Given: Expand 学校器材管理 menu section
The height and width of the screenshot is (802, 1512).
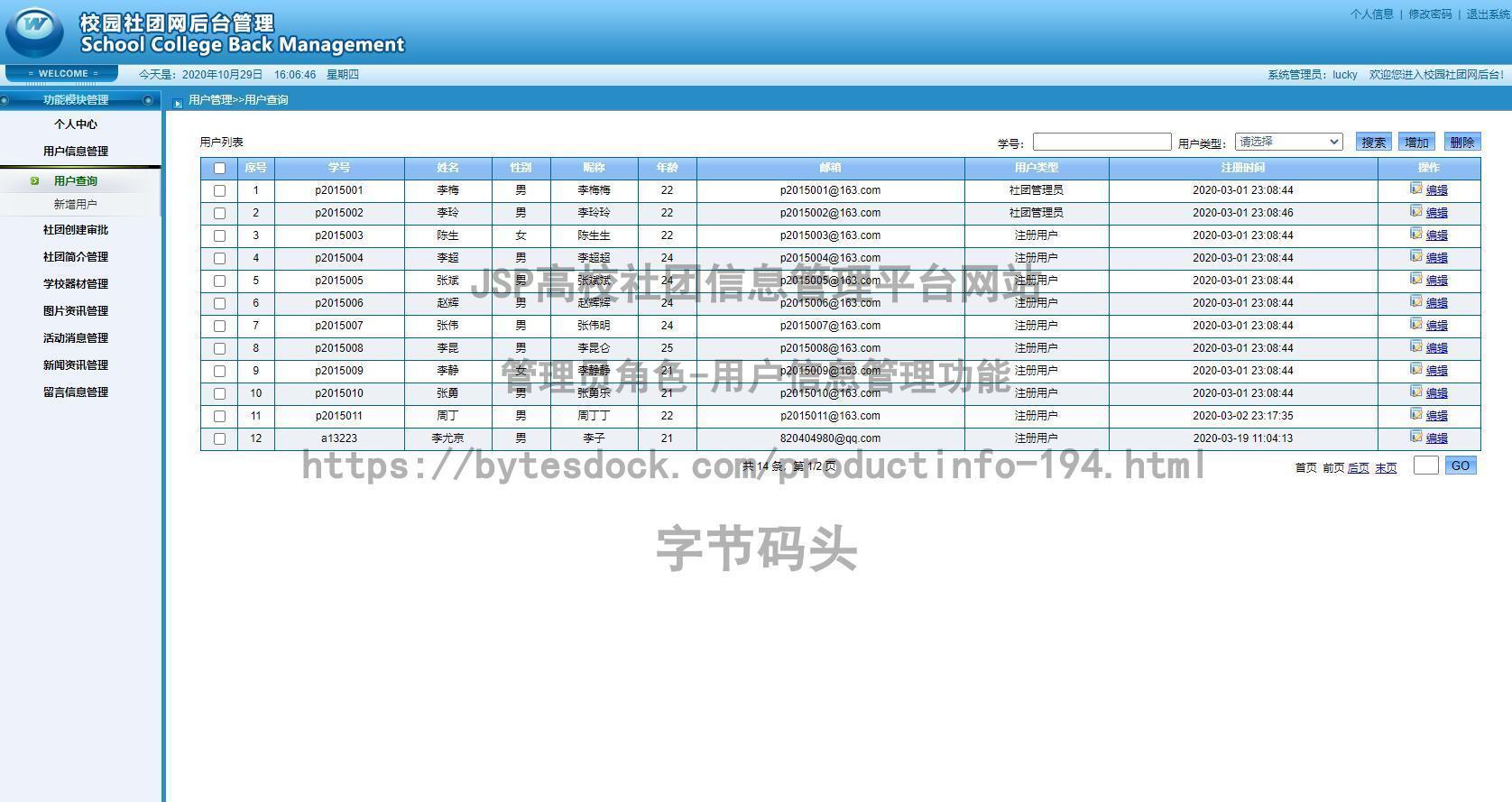Looking at the screenshot, I should click(76, 284).
